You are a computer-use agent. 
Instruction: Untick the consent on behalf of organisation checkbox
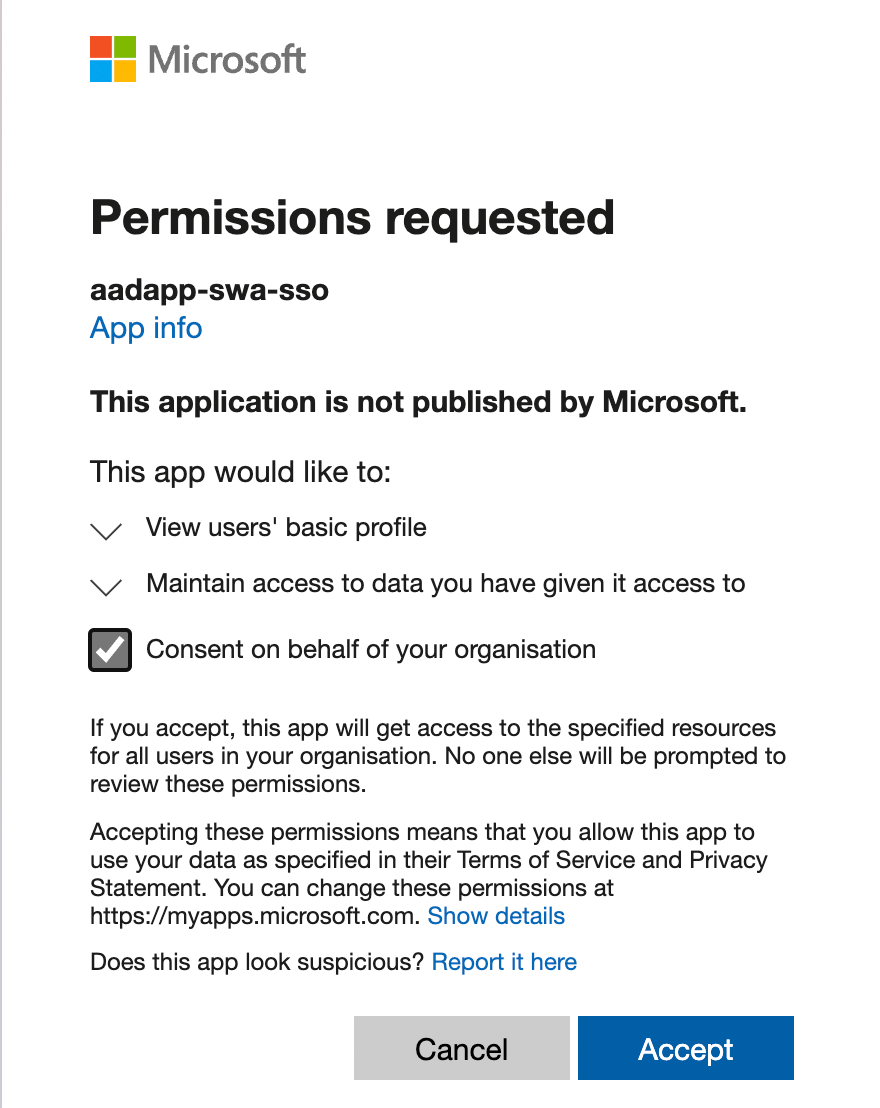pyautogui.click(x=110, y=649)
